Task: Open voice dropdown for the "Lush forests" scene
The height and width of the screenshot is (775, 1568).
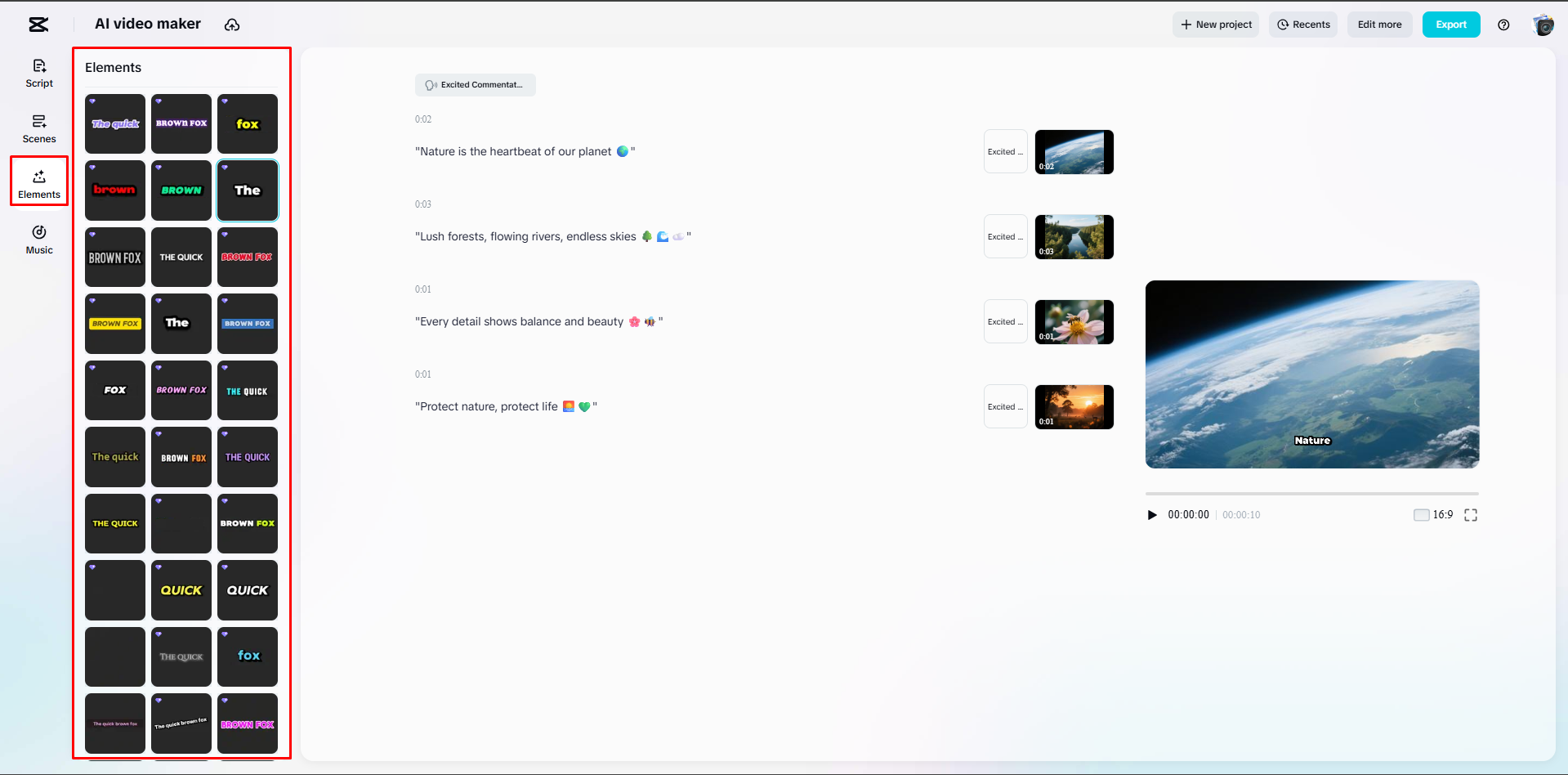Action: point(1005,236)
